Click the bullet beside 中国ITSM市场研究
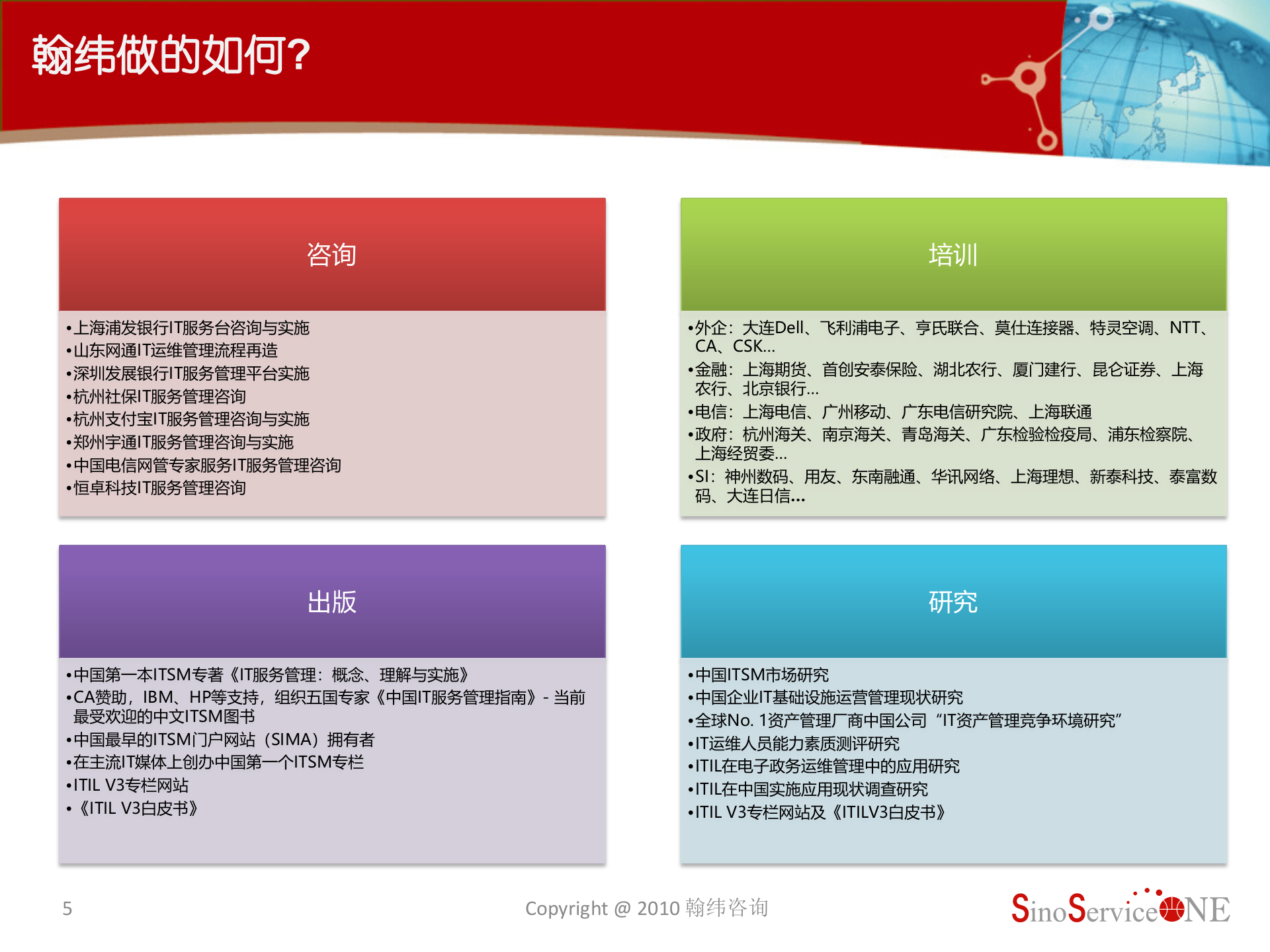Image resolution: width=1270 pixels, height=952 pixels. (689, 675)
